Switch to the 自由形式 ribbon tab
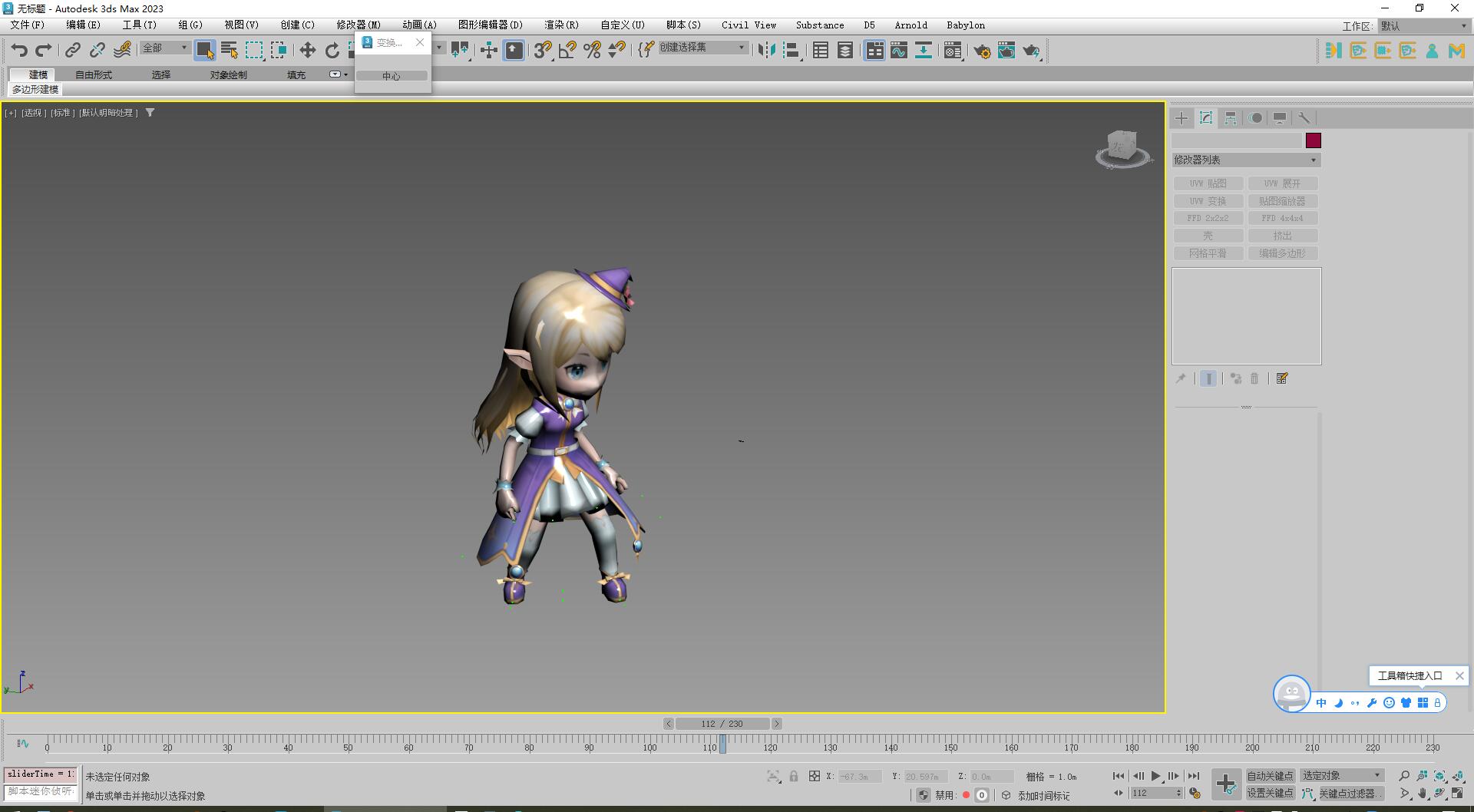Viewport: 1474px width, 812px height. (94, 74)
